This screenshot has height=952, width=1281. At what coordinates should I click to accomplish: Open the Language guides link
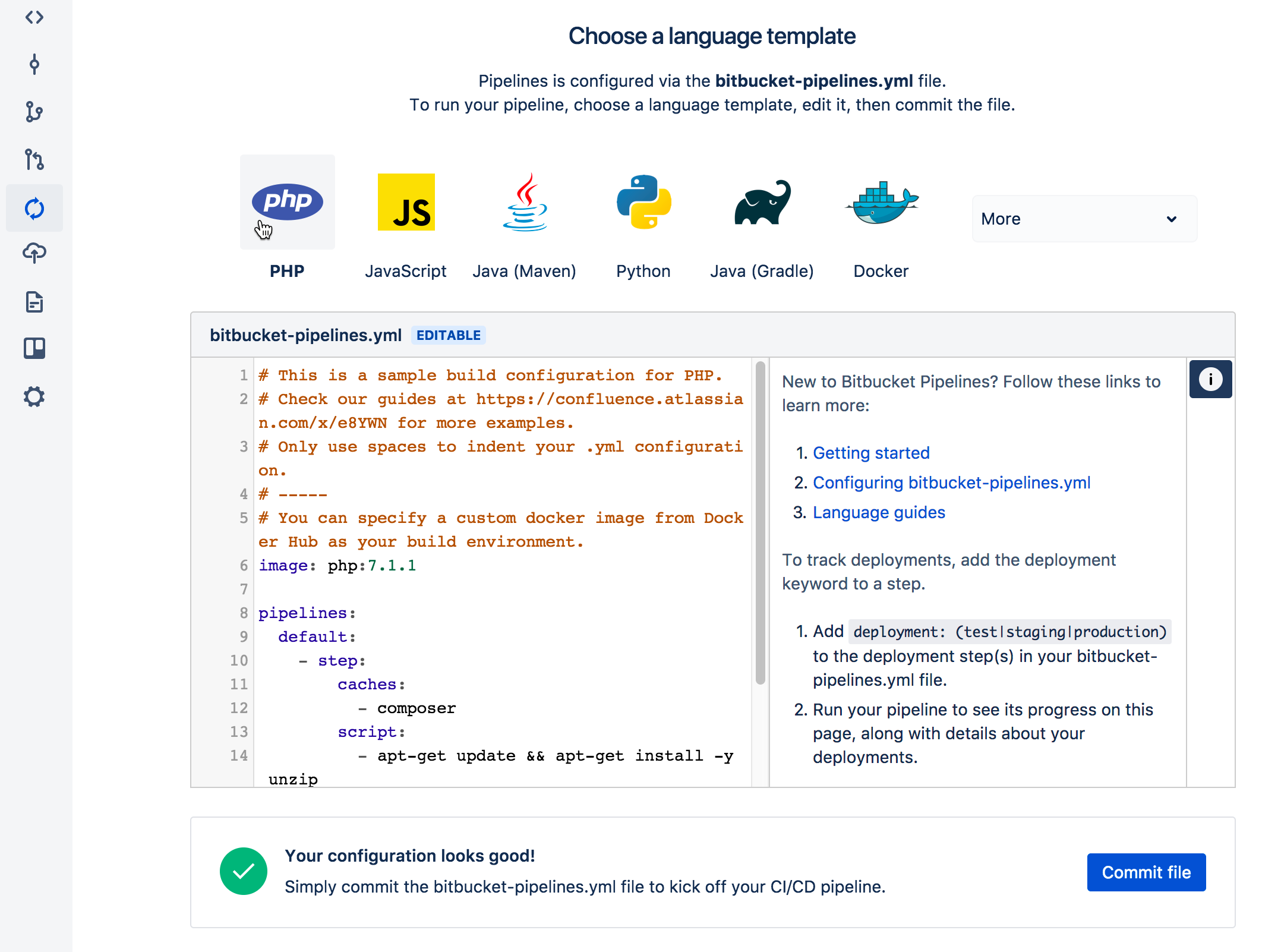(879, 512)
